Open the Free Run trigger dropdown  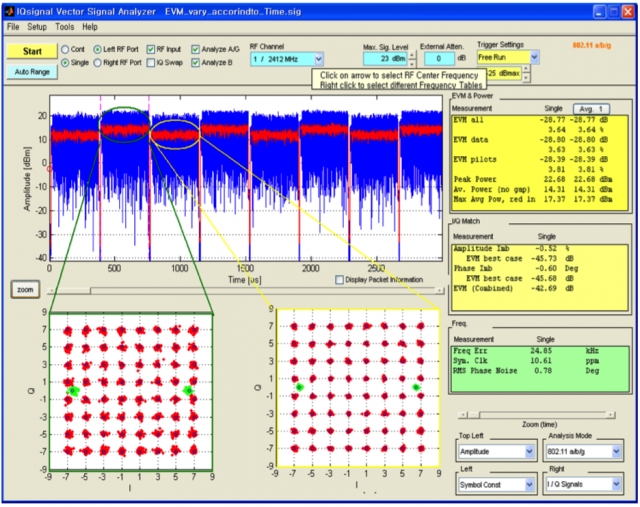coord(534,57)
